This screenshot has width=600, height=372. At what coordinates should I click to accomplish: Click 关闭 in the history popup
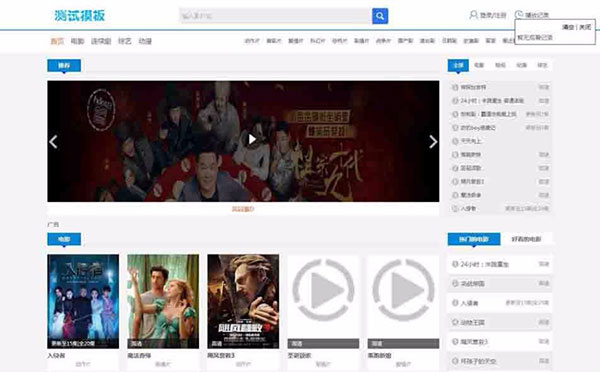tap(585, 27)
